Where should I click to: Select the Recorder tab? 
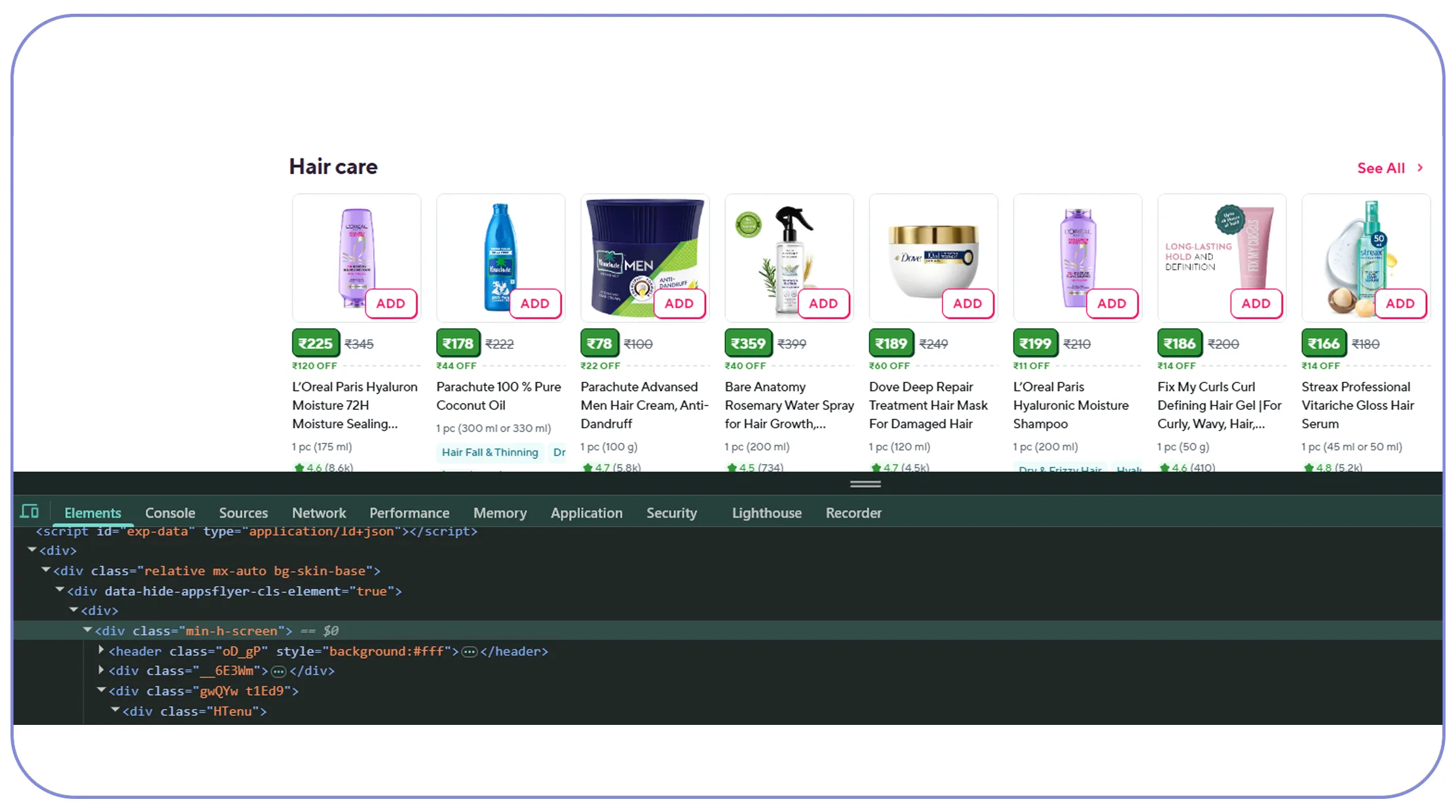(x=853, y=513)
